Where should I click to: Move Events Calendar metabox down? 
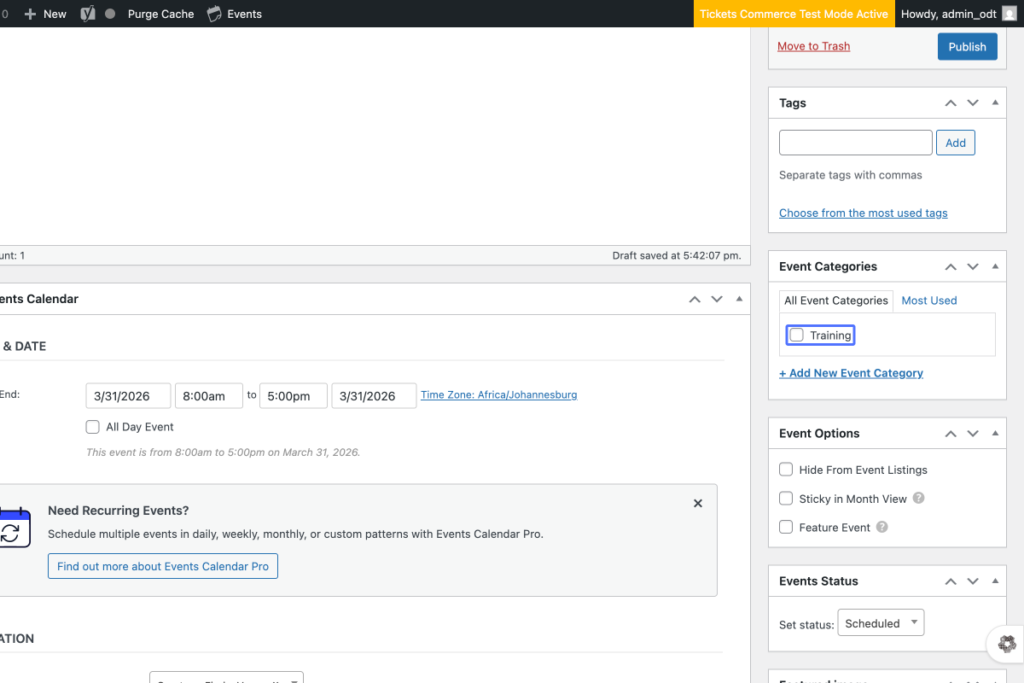(717, 299)
